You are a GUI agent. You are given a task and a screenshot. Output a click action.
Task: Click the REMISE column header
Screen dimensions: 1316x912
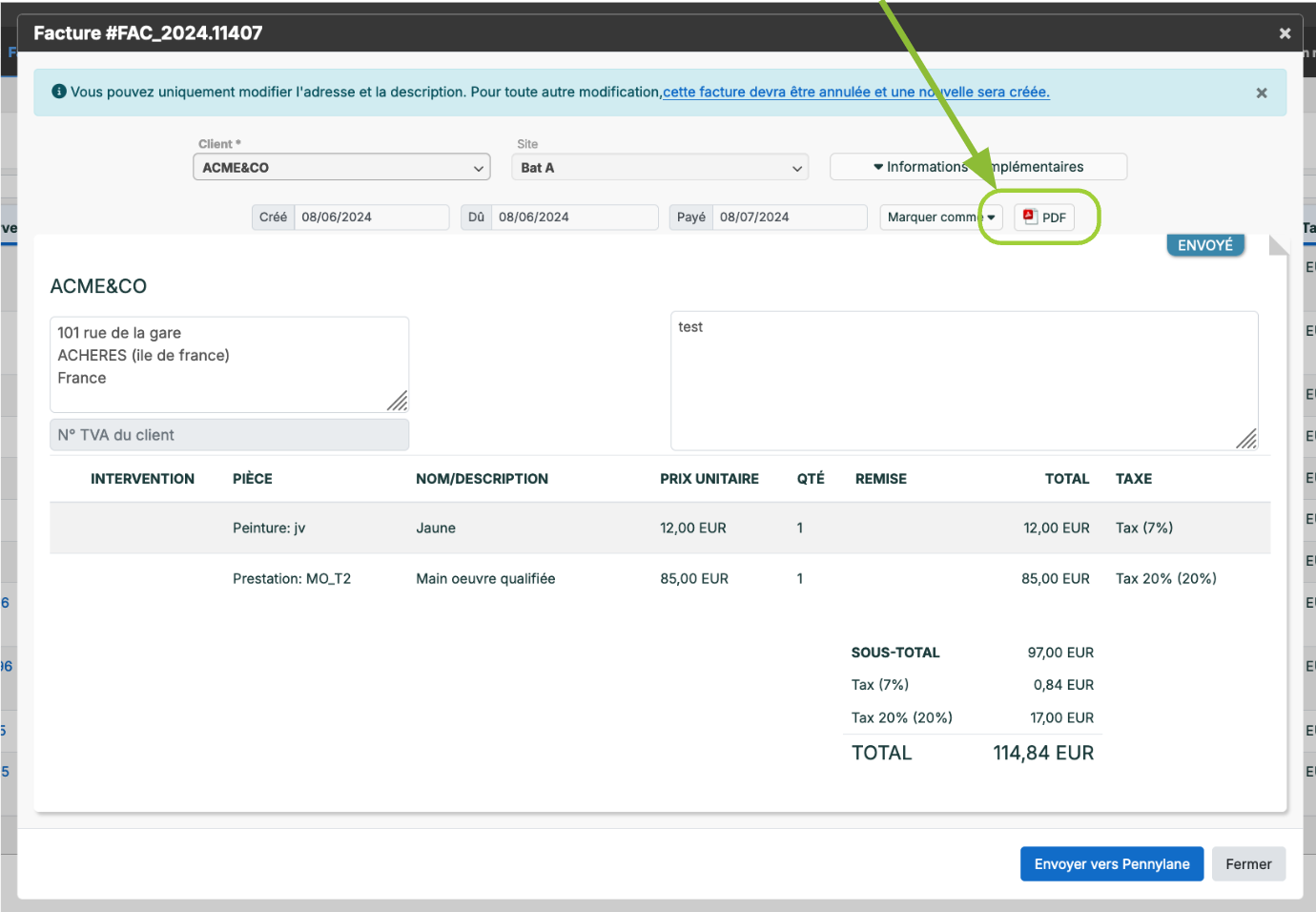[x=881, y=479]
